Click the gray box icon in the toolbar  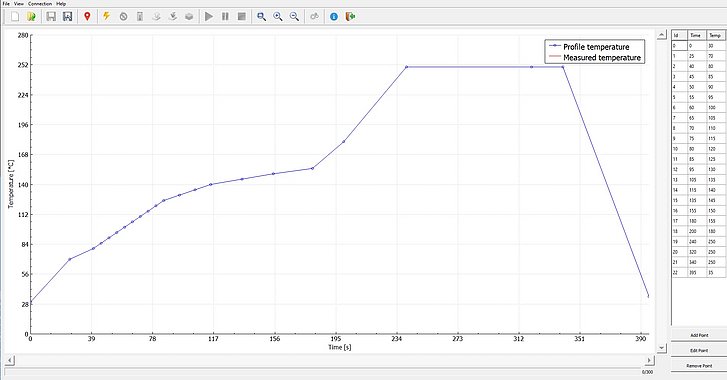189,17
